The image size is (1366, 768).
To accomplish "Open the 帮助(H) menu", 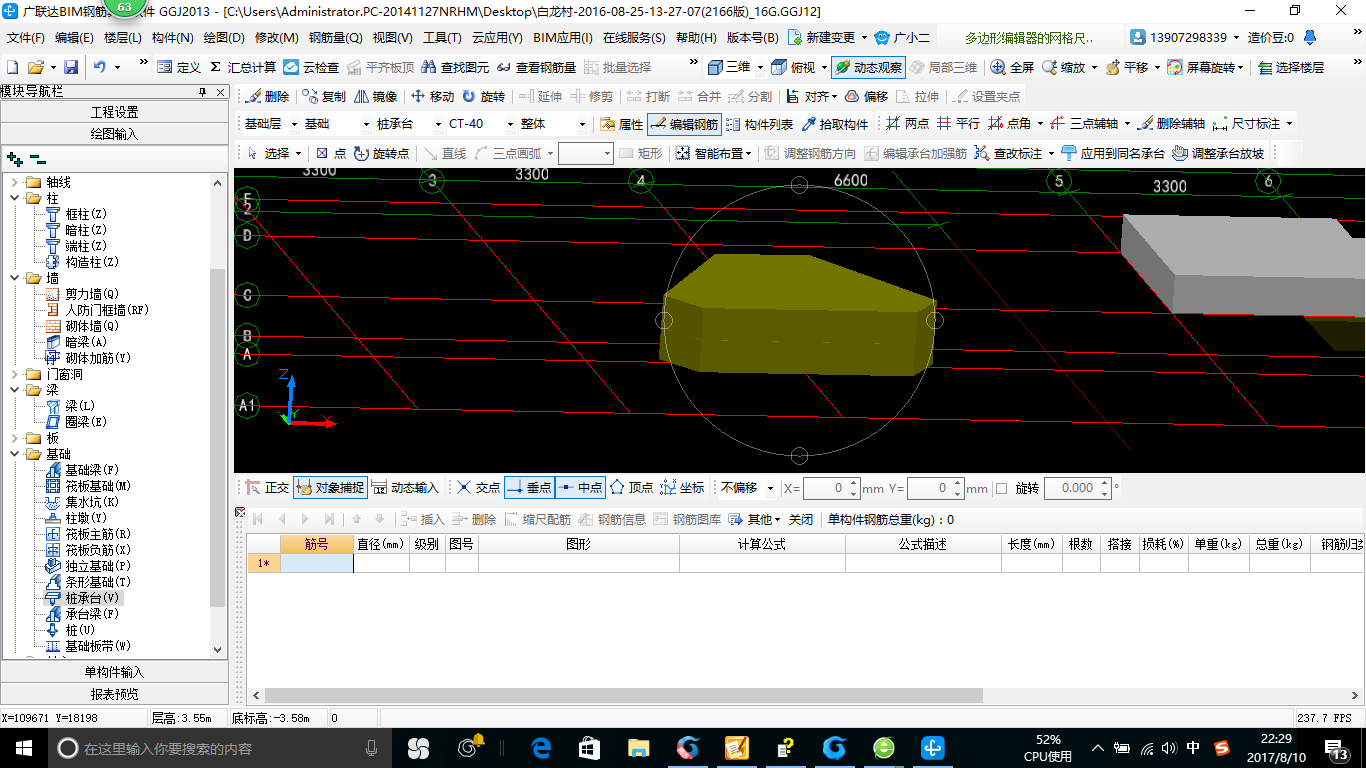I will [x=696, y=38].
